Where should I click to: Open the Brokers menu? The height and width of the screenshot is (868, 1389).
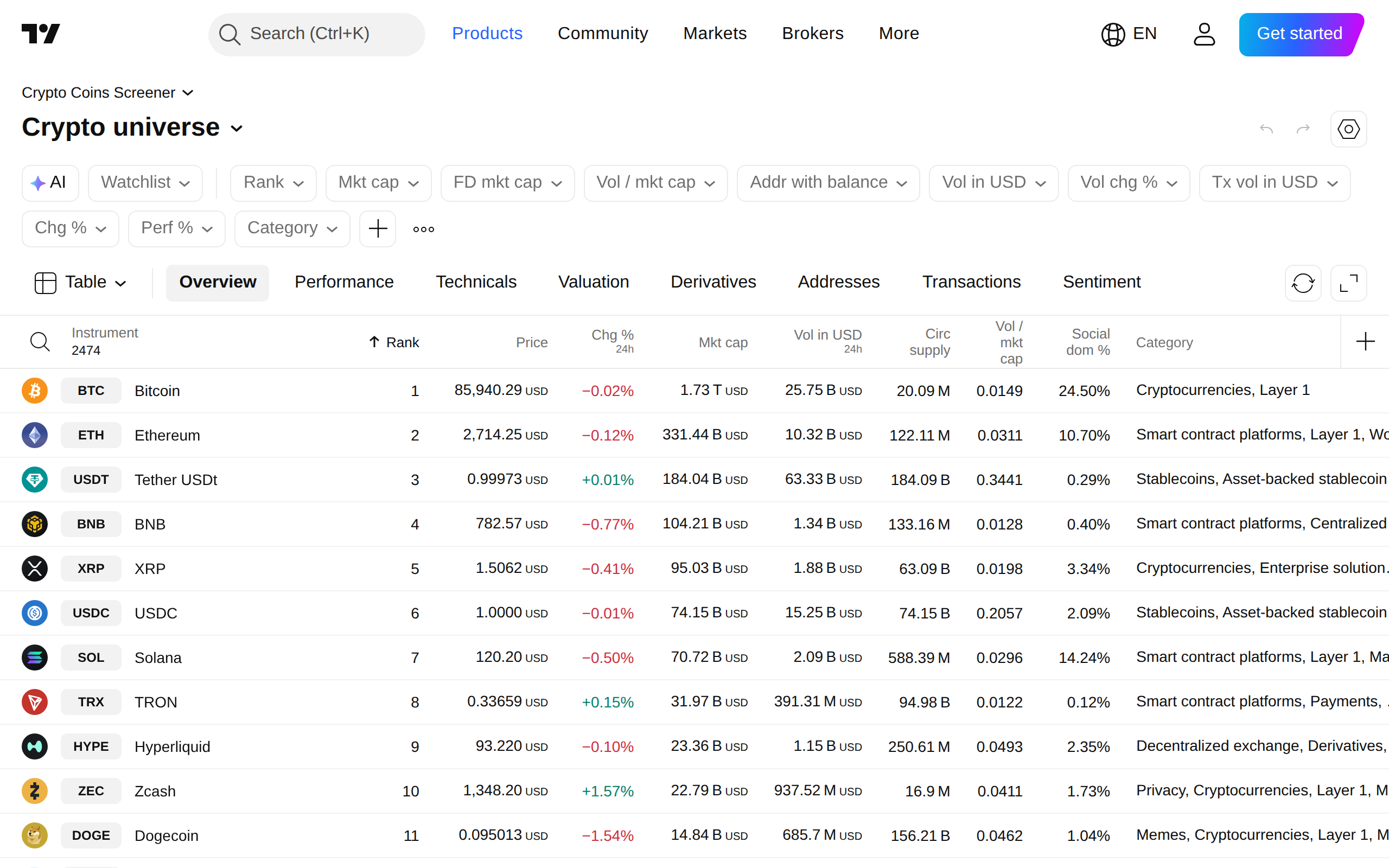click(x=812, y=34)
